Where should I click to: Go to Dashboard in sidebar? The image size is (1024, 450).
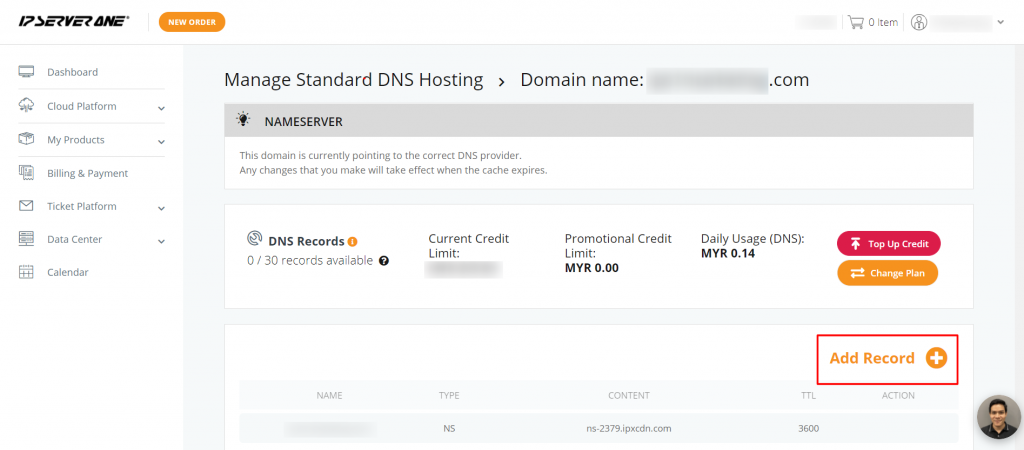72,72
